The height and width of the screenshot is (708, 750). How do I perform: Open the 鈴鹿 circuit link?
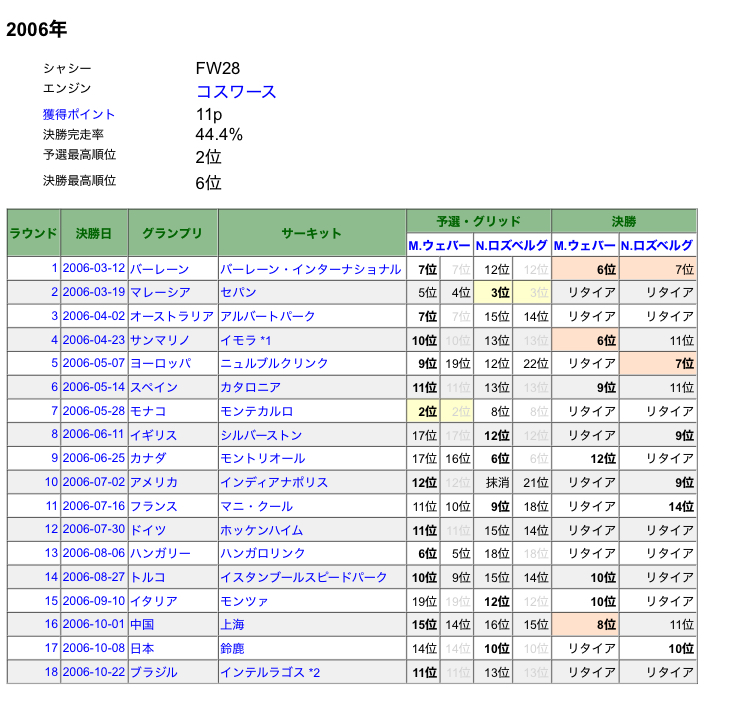[x=233, y=648]
